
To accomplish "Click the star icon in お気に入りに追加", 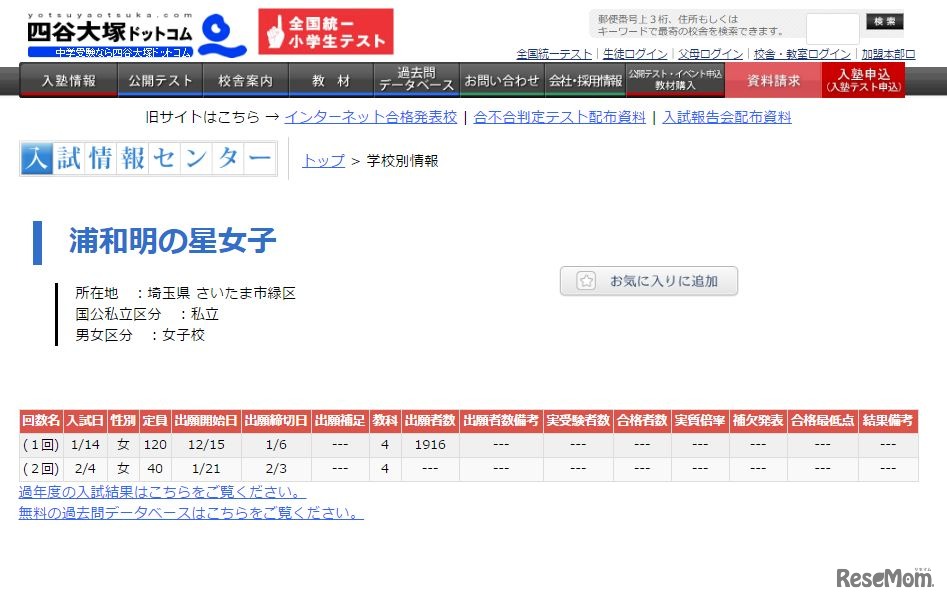I will [585, 281].
